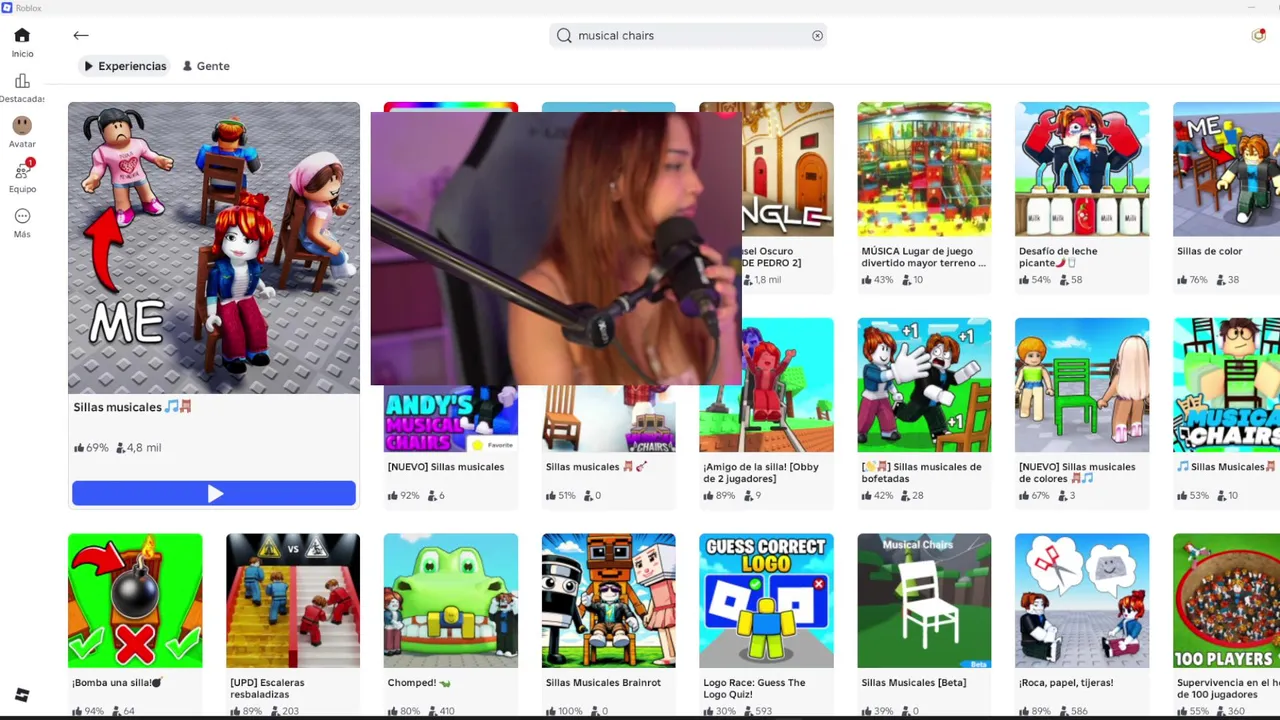Viewport: 1280px width, 720px height.
Task: Click the title '[NUEVO] Sillas musicales'
Action: point(446,467)
